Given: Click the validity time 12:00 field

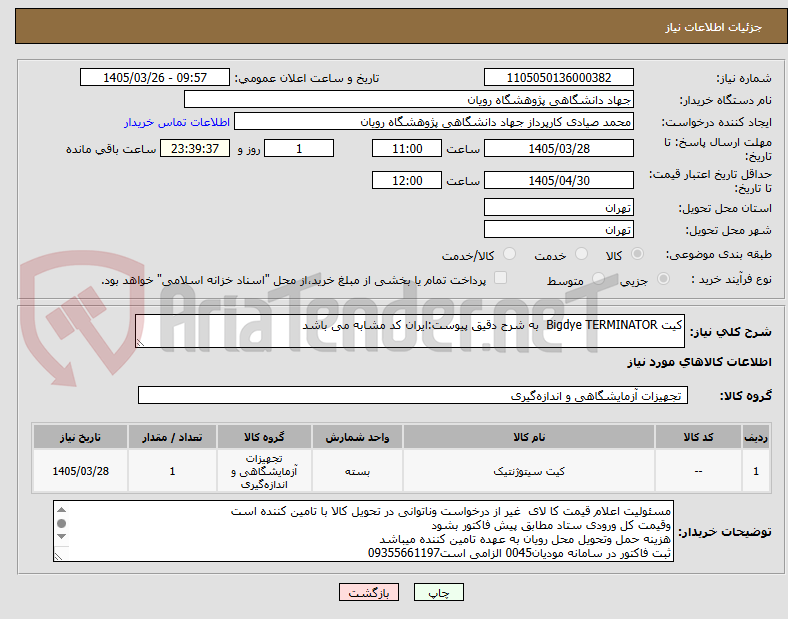Looking at the screenshot, I should click(x=407, y=180).
